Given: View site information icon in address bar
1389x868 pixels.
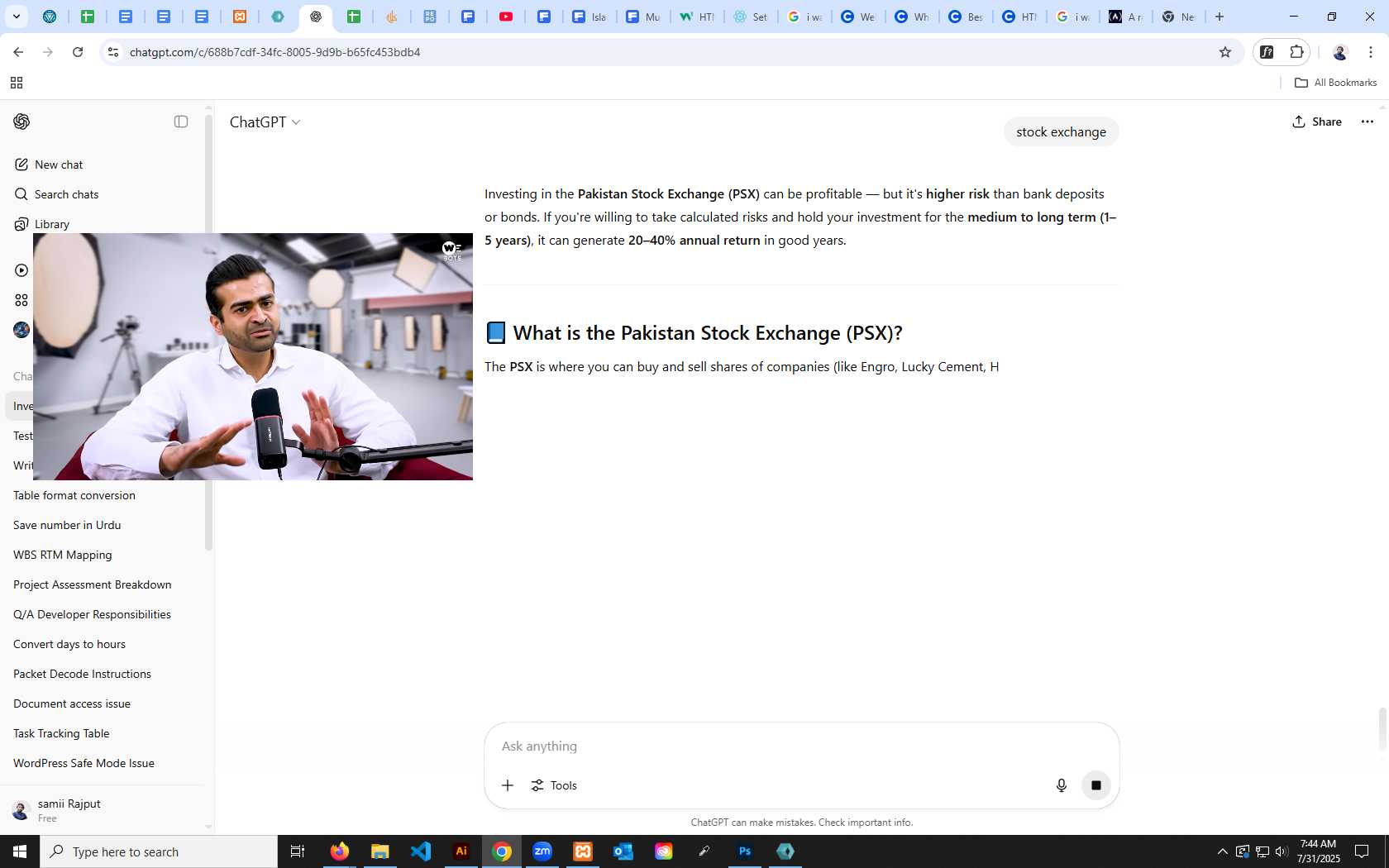Looking at the screenshot, I should 113,52.
